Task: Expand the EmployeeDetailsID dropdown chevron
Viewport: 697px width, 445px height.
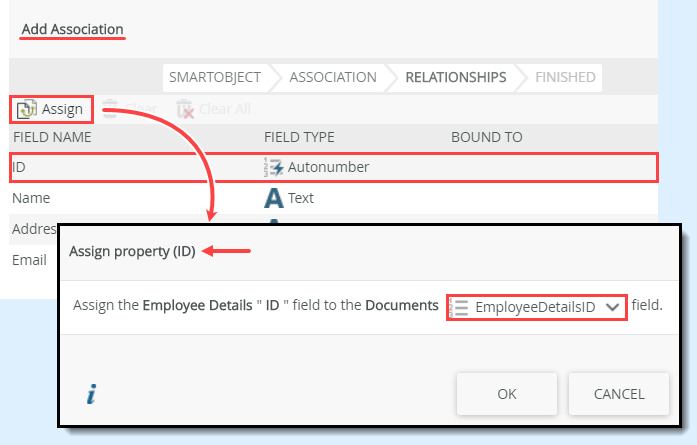Action: coord(612,307)
